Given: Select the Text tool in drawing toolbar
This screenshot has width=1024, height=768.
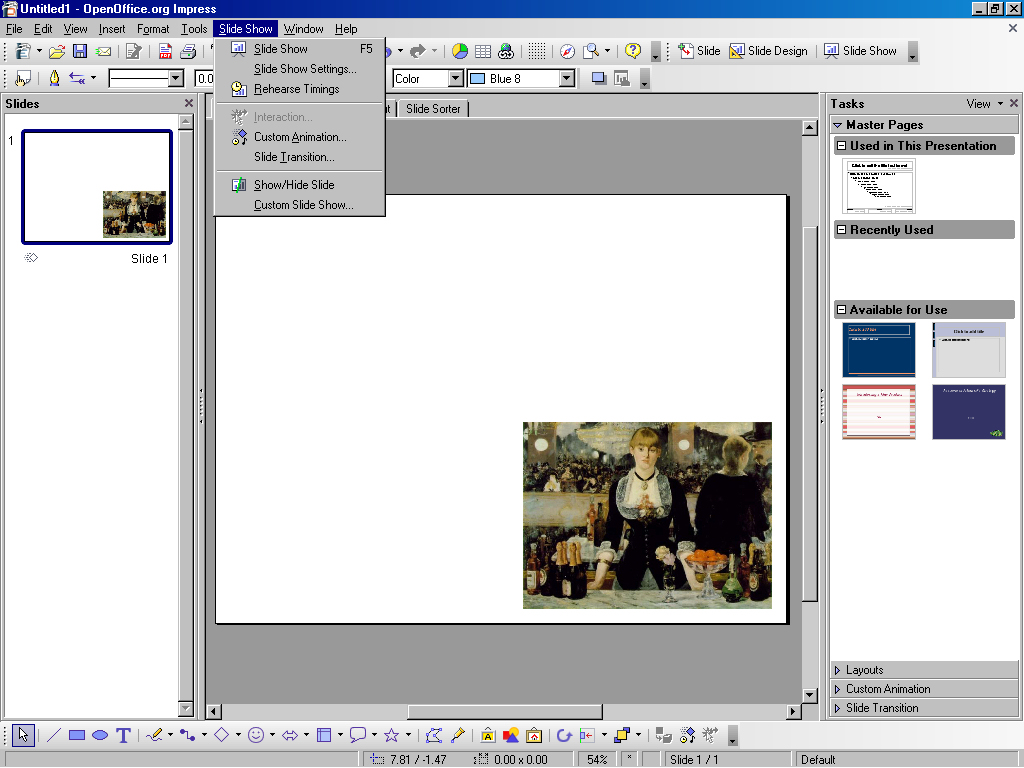Looking at the screenshot, I should point(123,735).
